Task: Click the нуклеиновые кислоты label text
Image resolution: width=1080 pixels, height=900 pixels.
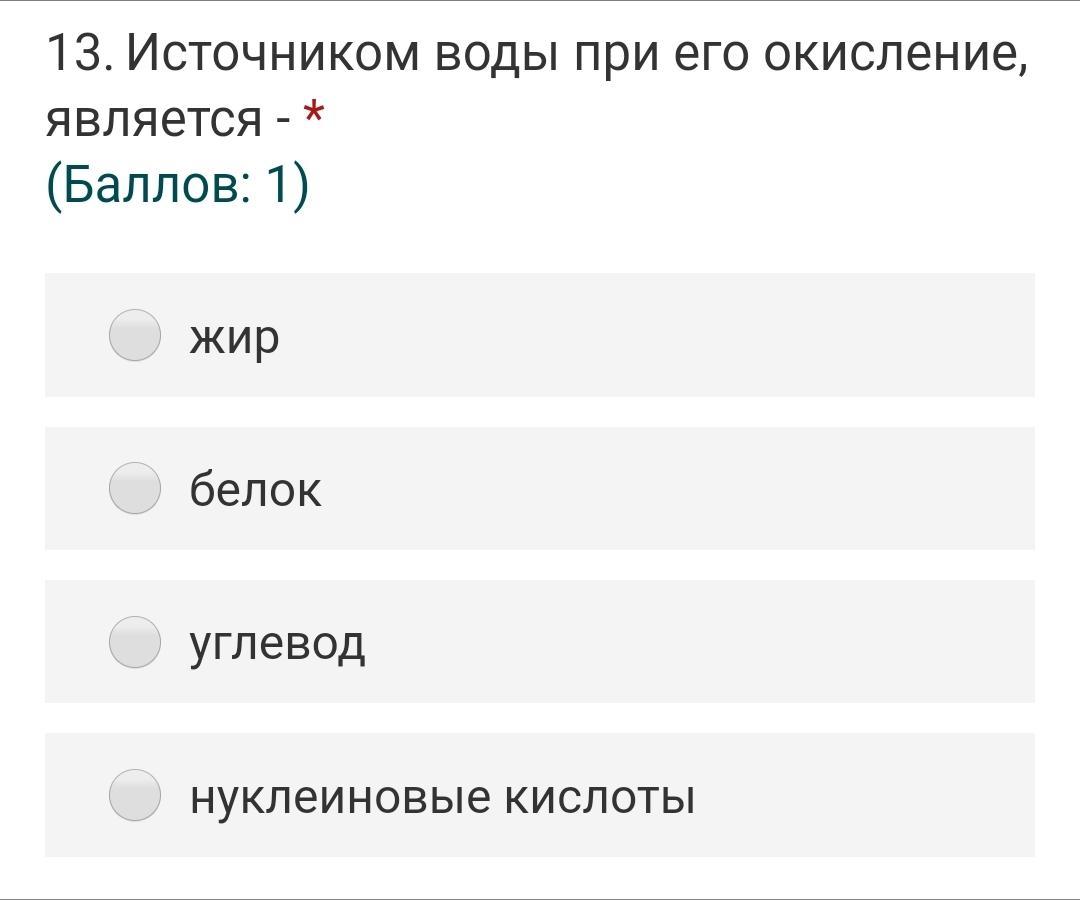Action: pyautogui.click(x=442, y=797)
